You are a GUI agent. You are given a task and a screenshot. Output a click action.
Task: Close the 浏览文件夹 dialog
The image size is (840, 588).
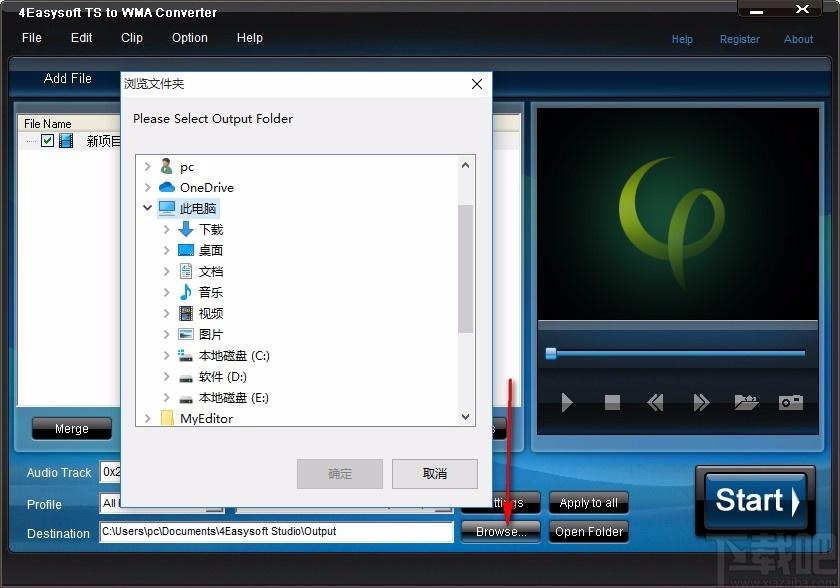click(x=477, y=84)
